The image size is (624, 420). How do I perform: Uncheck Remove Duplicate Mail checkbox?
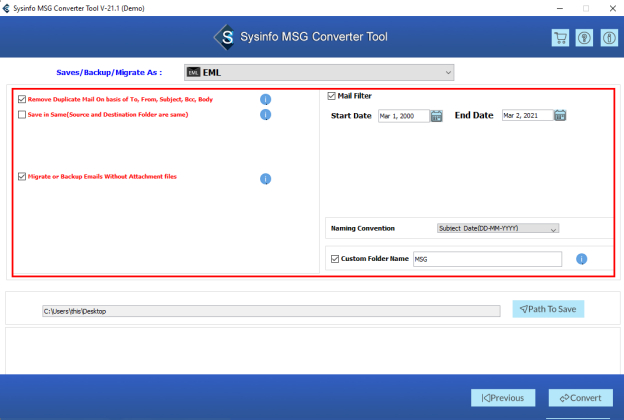(22, 100)
